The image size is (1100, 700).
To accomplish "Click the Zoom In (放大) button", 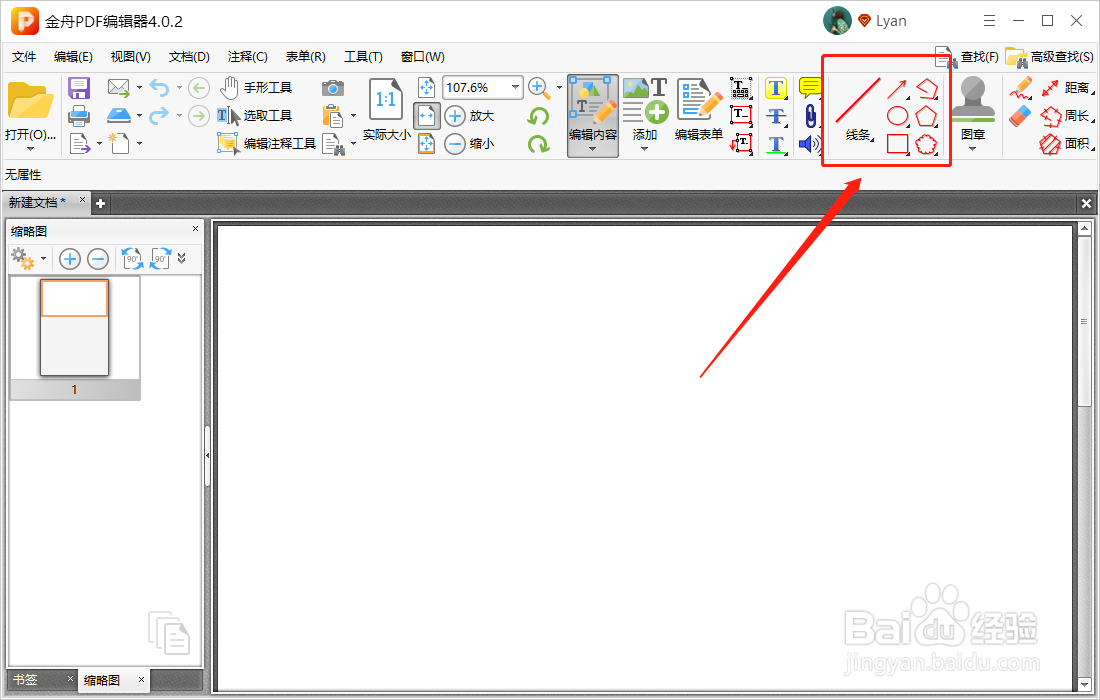I will (x=469, y=116).
